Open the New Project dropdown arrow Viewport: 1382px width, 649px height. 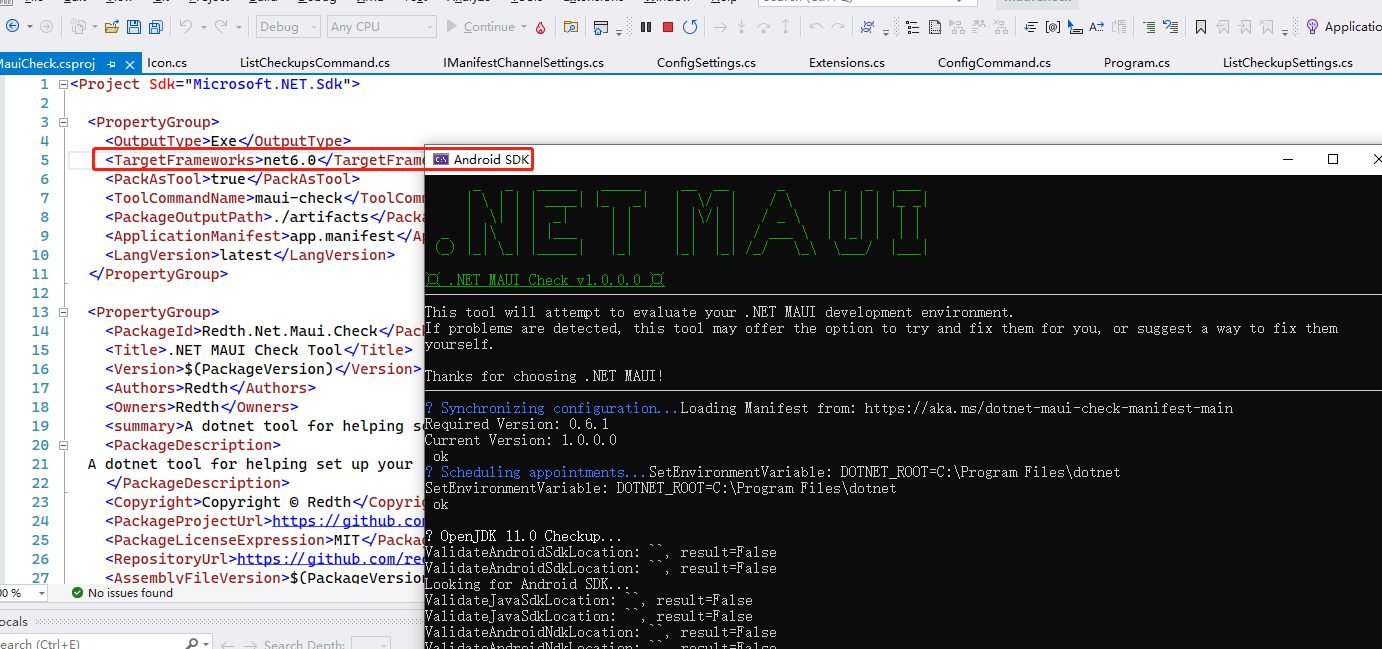(94, 27)
